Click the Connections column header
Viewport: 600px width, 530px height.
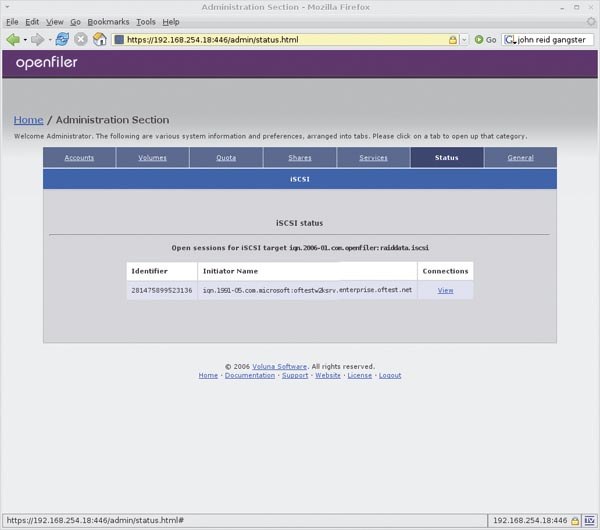pyautogui.click(x=445, y=271)
